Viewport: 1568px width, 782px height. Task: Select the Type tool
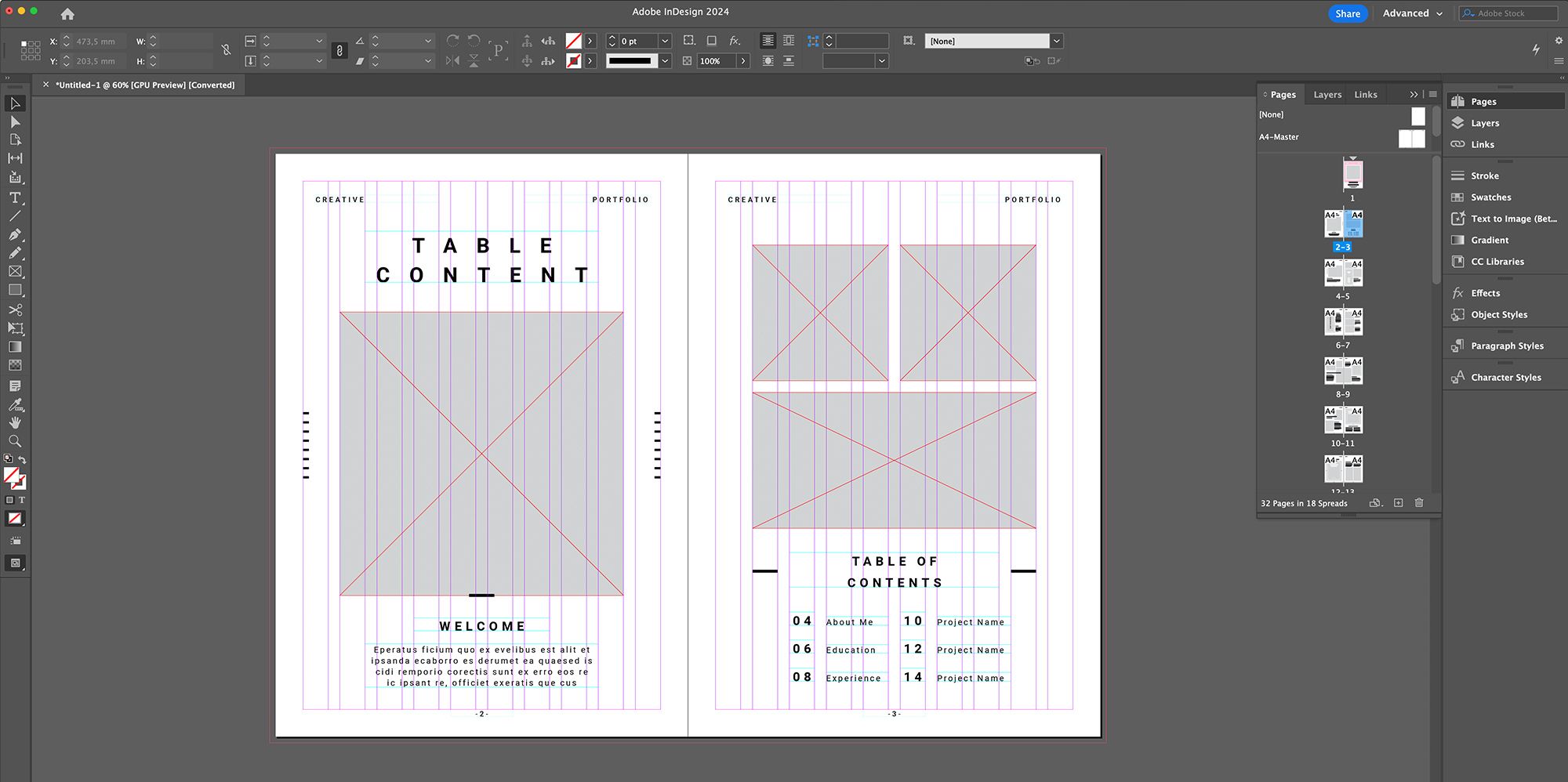(15, 197)
